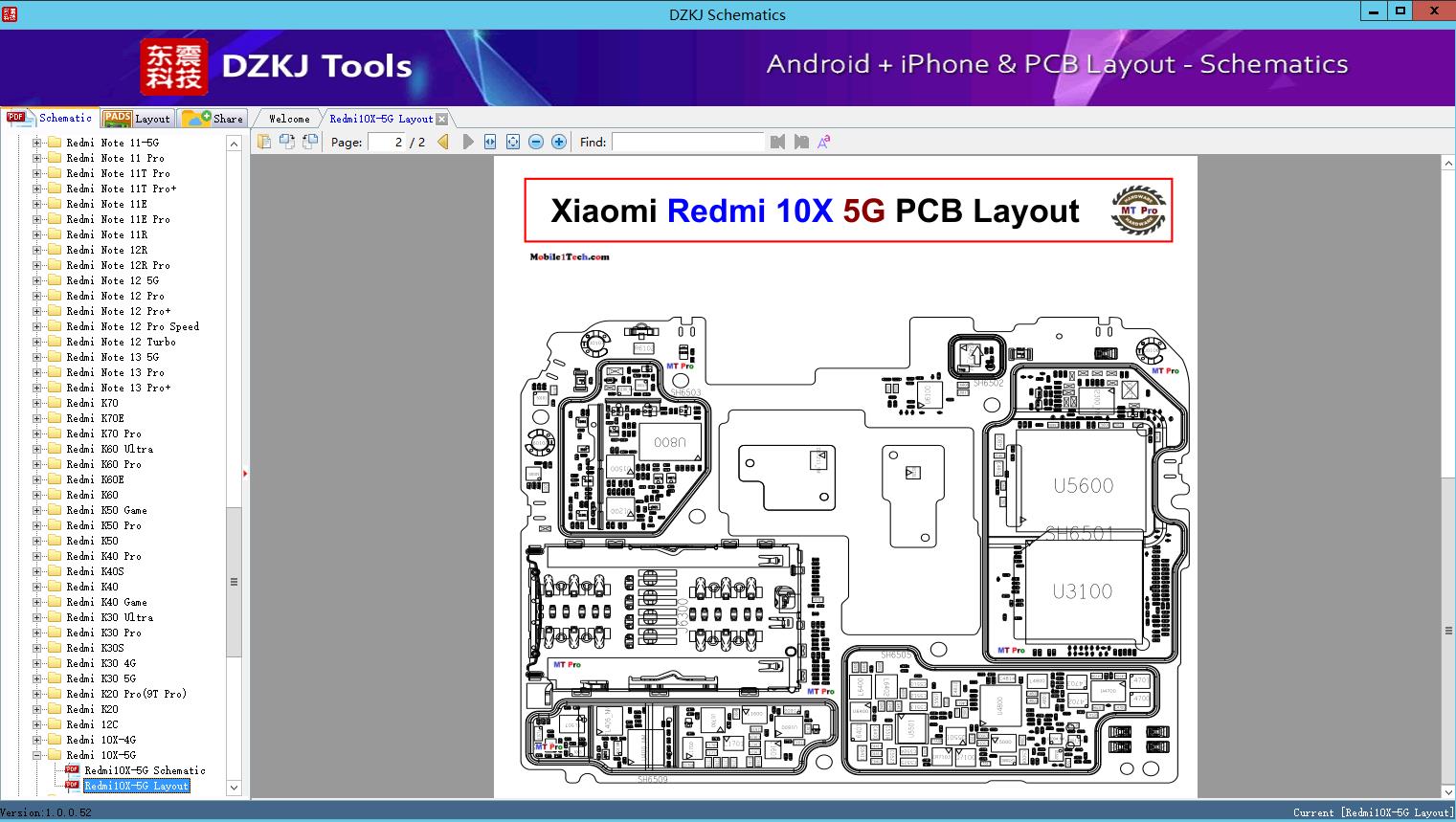Type a search term in the Find field
The width and height of the screenshot is (1456, 822).
688,142
